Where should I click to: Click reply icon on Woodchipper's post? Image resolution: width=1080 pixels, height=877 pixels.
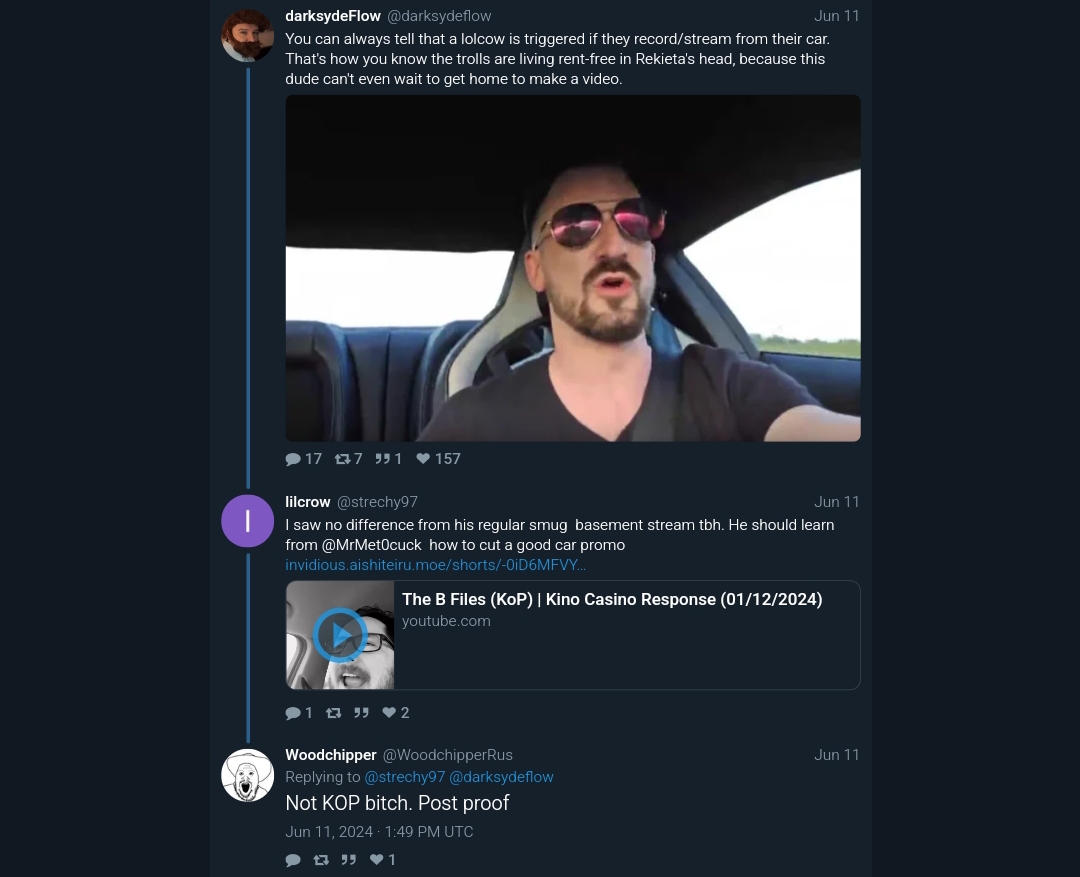point(293,860)
